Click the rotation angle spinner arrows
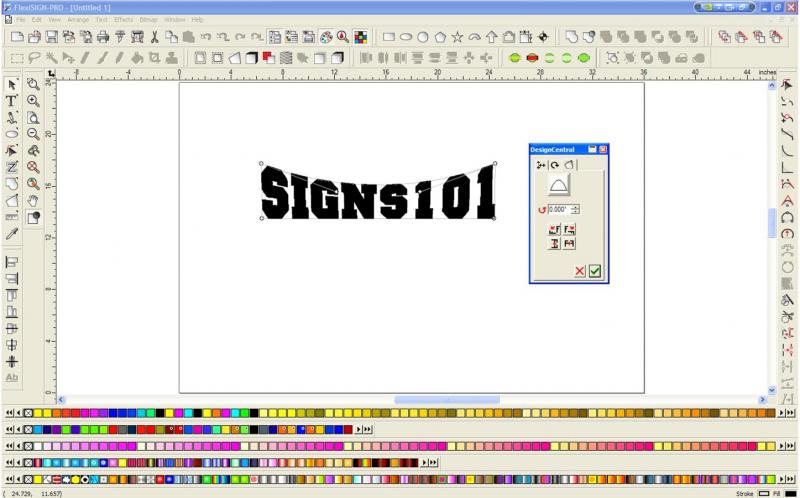This screenshot has width=800, height=498. tap(576, 209)
